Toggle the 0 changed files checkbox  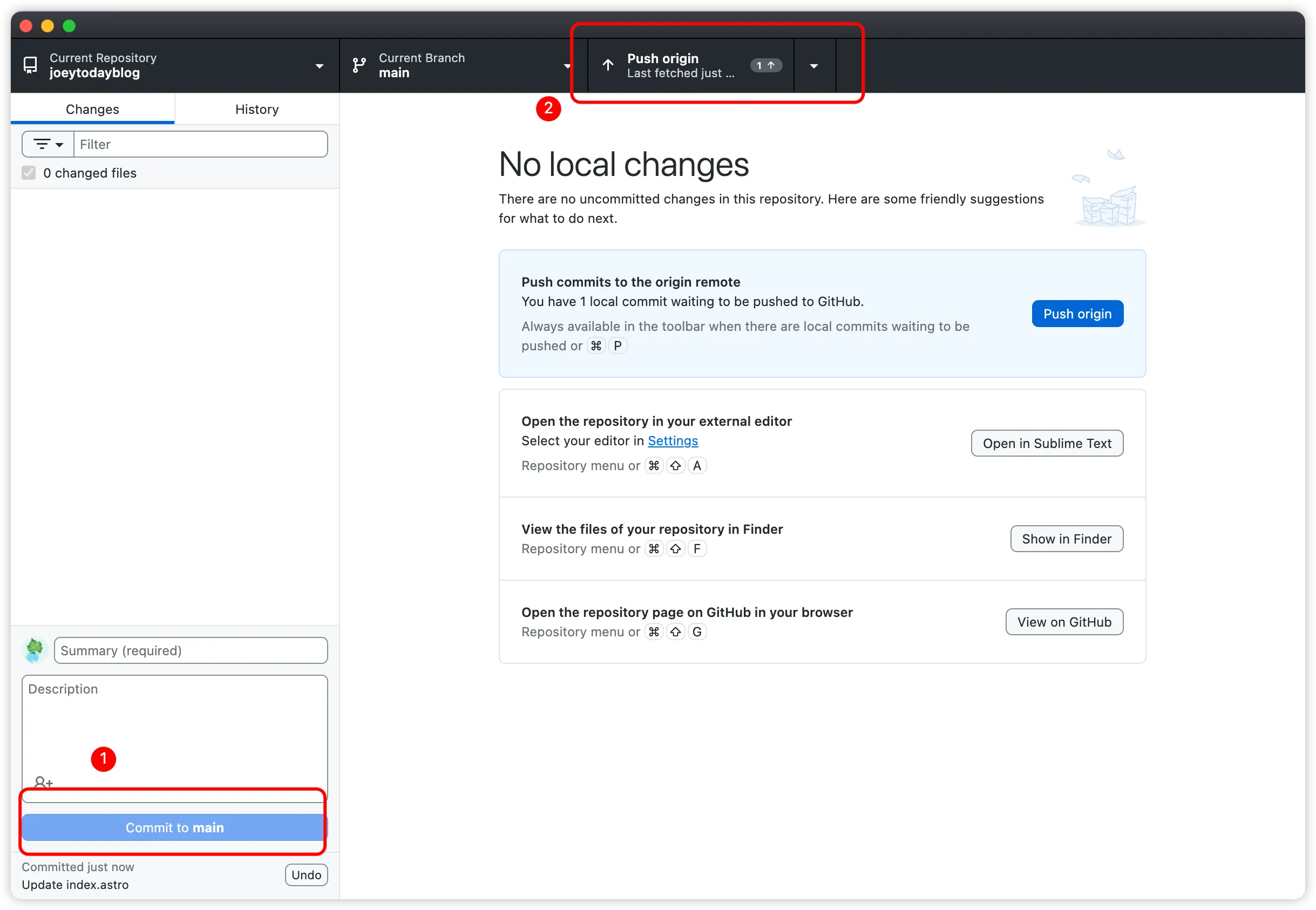[x=29, y=173]
